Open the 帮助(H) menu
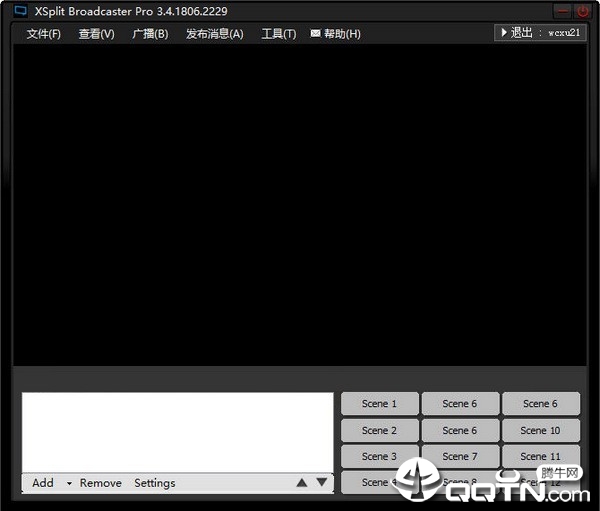This screenshot has height=511, width=600. (342, 34)
